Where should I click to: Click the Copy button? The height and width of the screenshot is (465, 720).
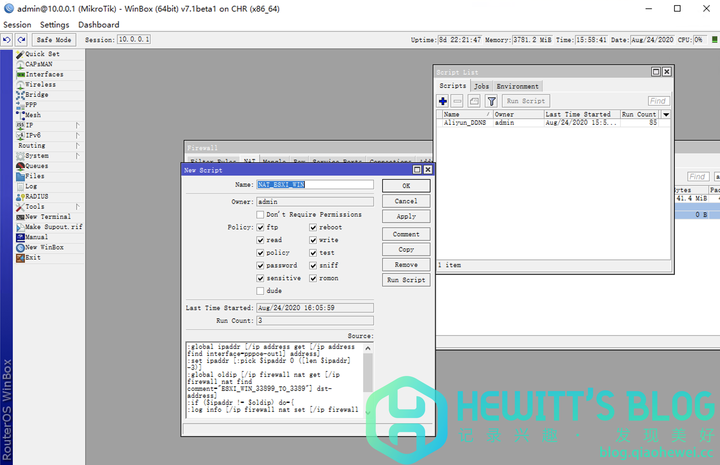[x=406, y=249]
